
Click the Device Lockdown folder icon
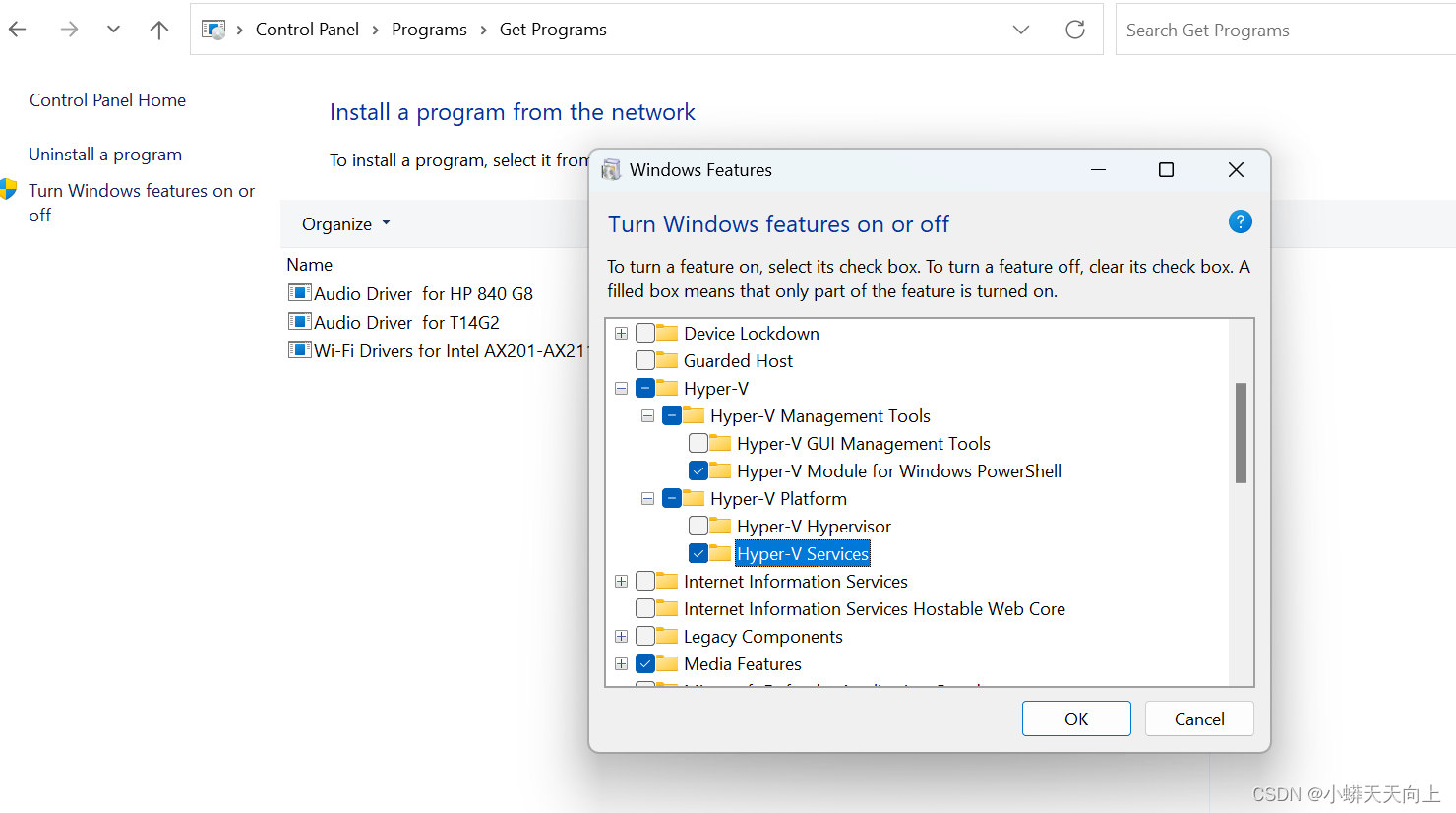point(668,332)
